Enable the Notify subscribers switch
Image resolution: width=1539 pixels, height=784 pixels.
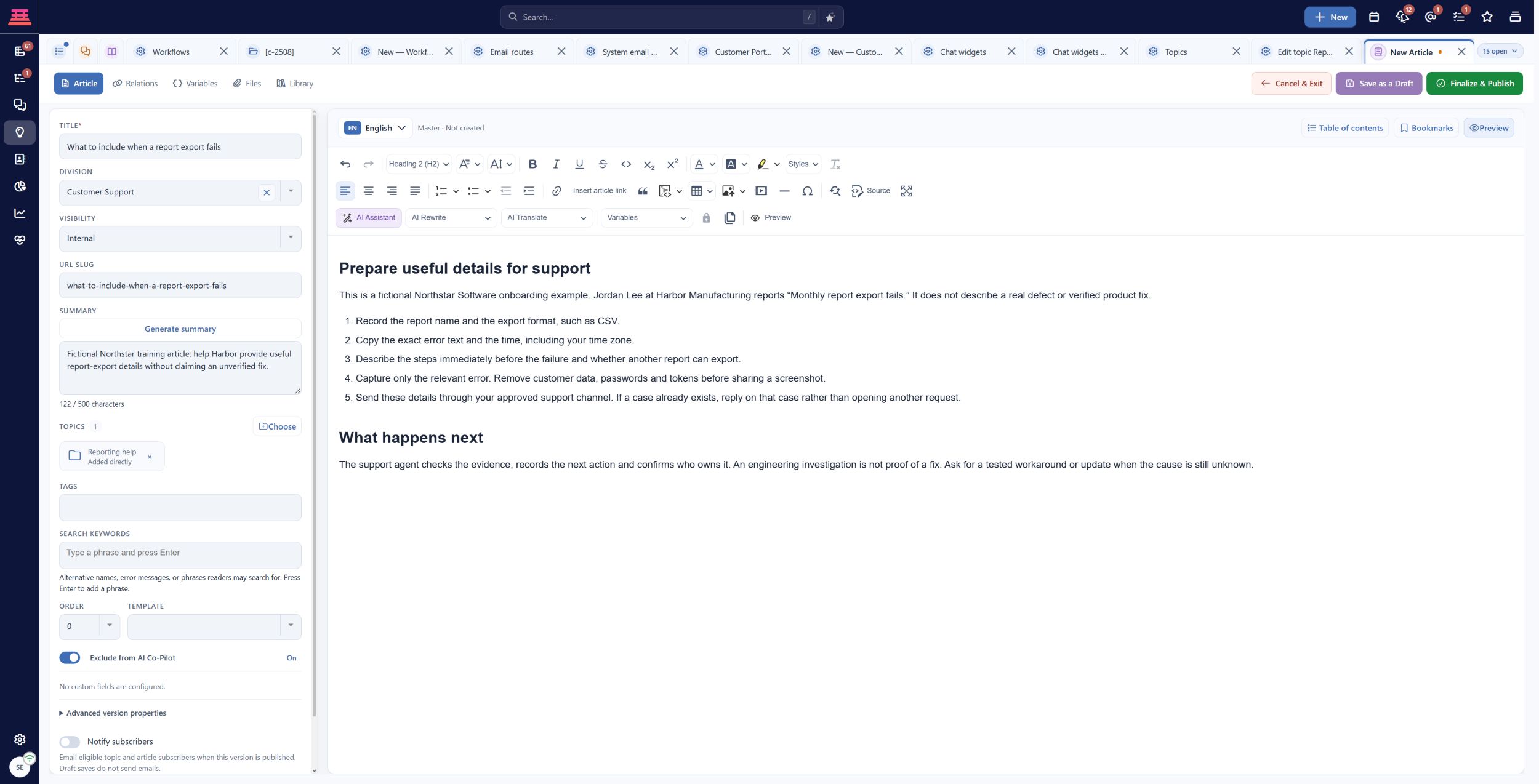click(70, 742)
